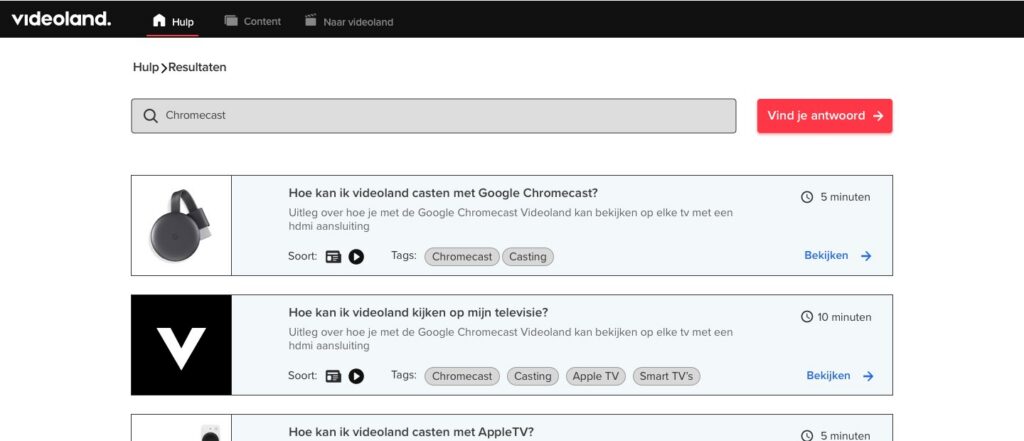Click the 10 minuten duration text
Viewport: 1024px width, 441px height.
click(844, 317)
